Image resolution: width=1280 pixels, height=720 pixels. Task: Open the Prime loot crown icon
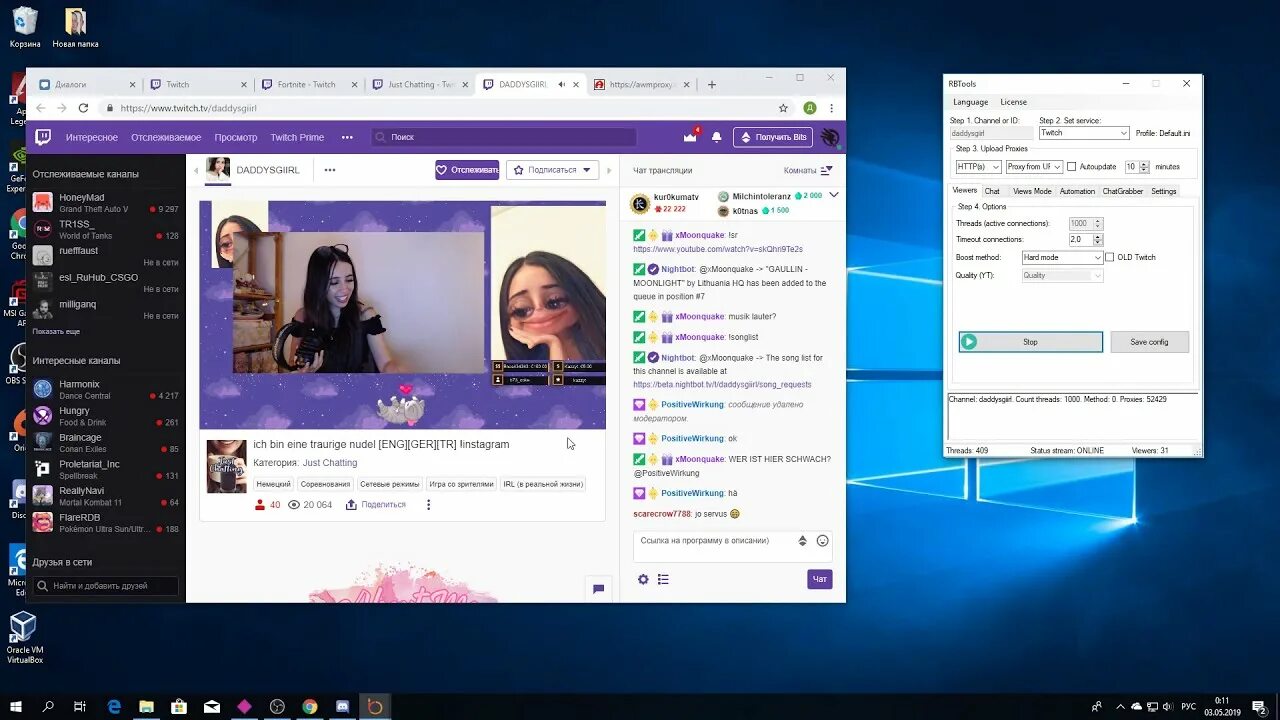pyautogui.click(x=690, y=137)
